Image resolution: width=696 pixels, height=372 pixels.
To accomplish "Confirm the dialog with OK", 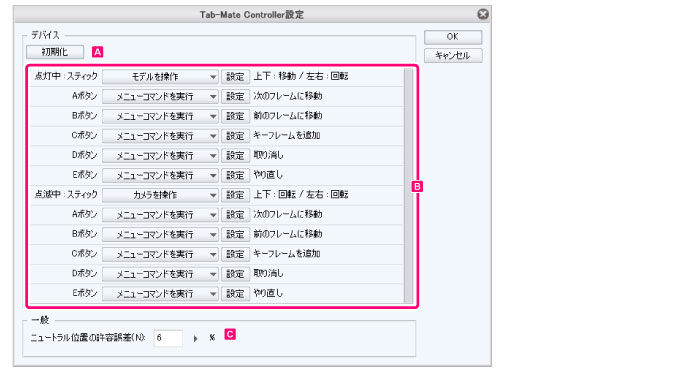I will (453, 37).
